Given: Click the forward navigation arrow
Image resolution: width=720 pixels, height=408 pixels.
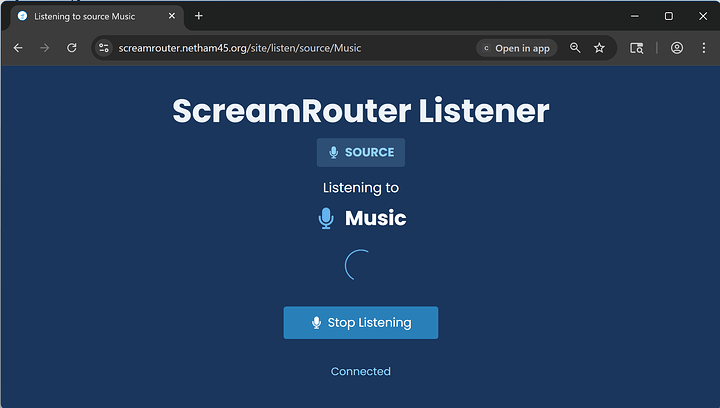Looking at the screenshot, I should pyautogui.click(x=45, y=48).
